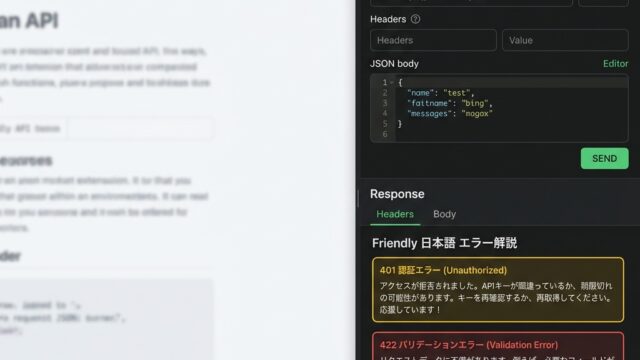640x360 pixels.
Task: Click the Friendly 日本語 エラー解説 heading
Action: pos(444,243)
